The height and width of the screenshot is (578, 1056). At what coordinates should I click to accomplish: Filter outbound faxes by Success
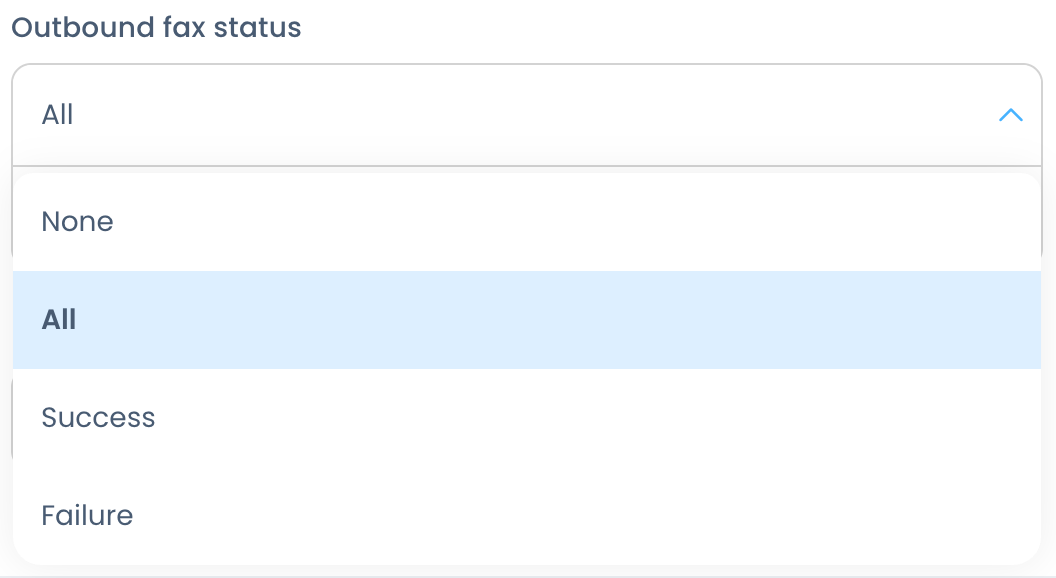pyautogui.click(x=98, y=418)
